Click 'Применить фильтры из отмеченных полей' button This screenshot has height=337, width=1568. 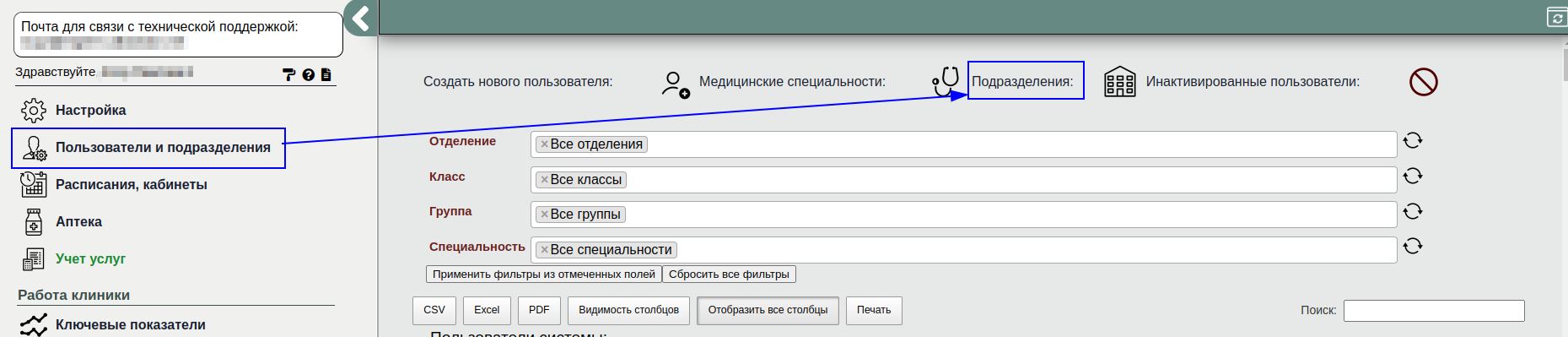click(544, 274)
